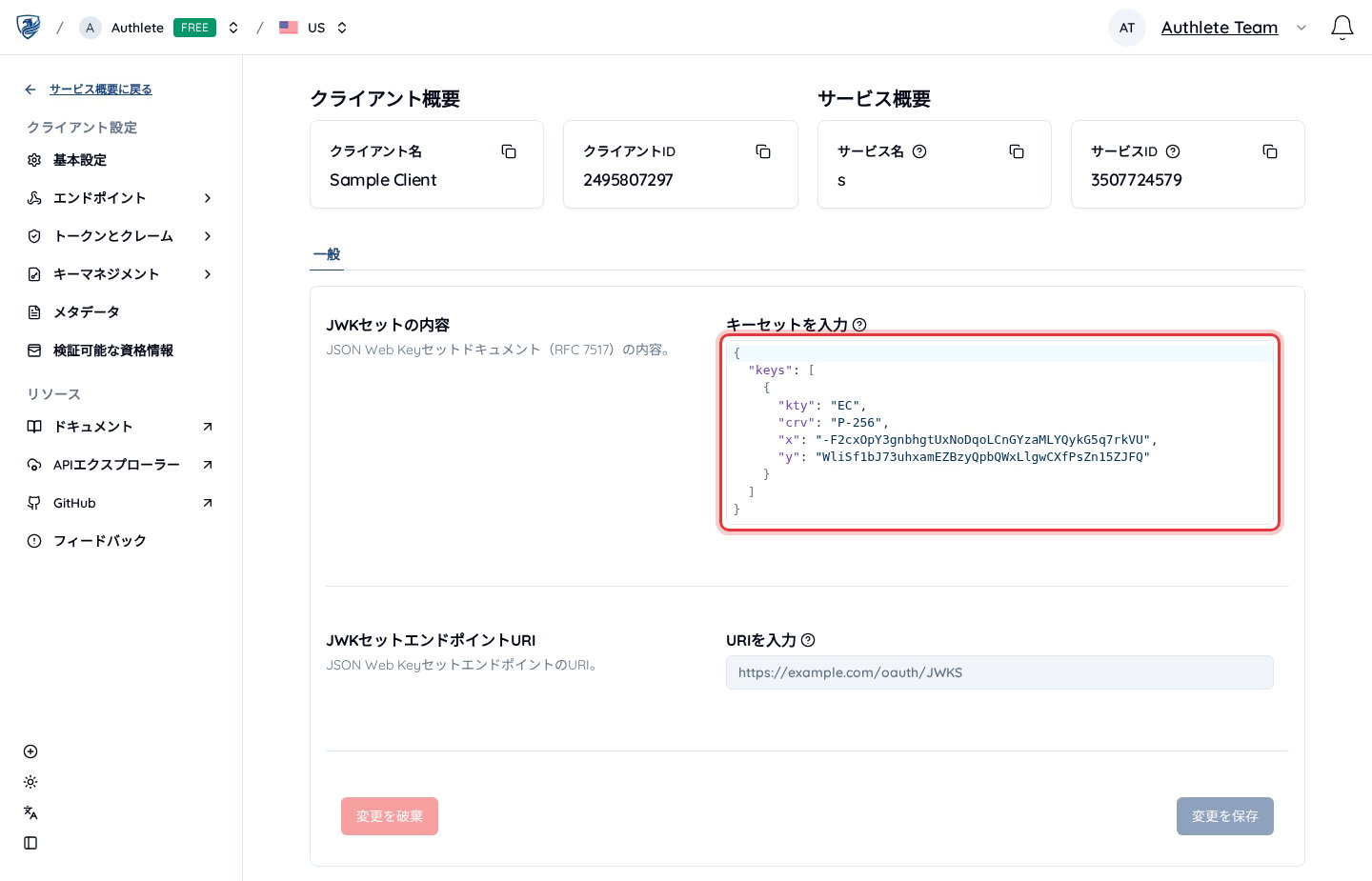
Task: Go back via サービス概要に戻る link
Action: (x=101, y=90)
